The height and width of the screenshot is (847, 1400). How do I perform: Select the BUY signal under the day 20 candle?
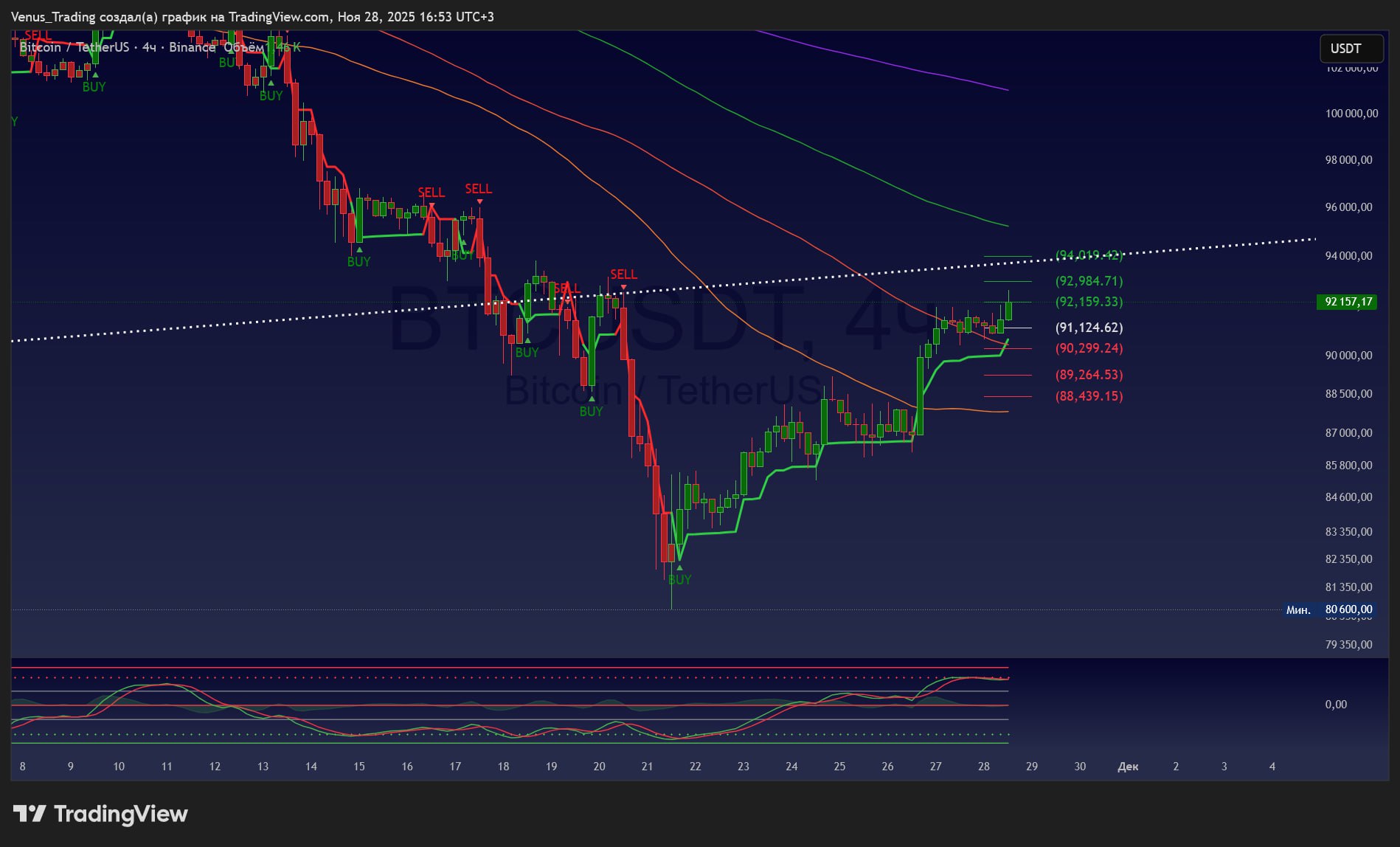point(591,410)
